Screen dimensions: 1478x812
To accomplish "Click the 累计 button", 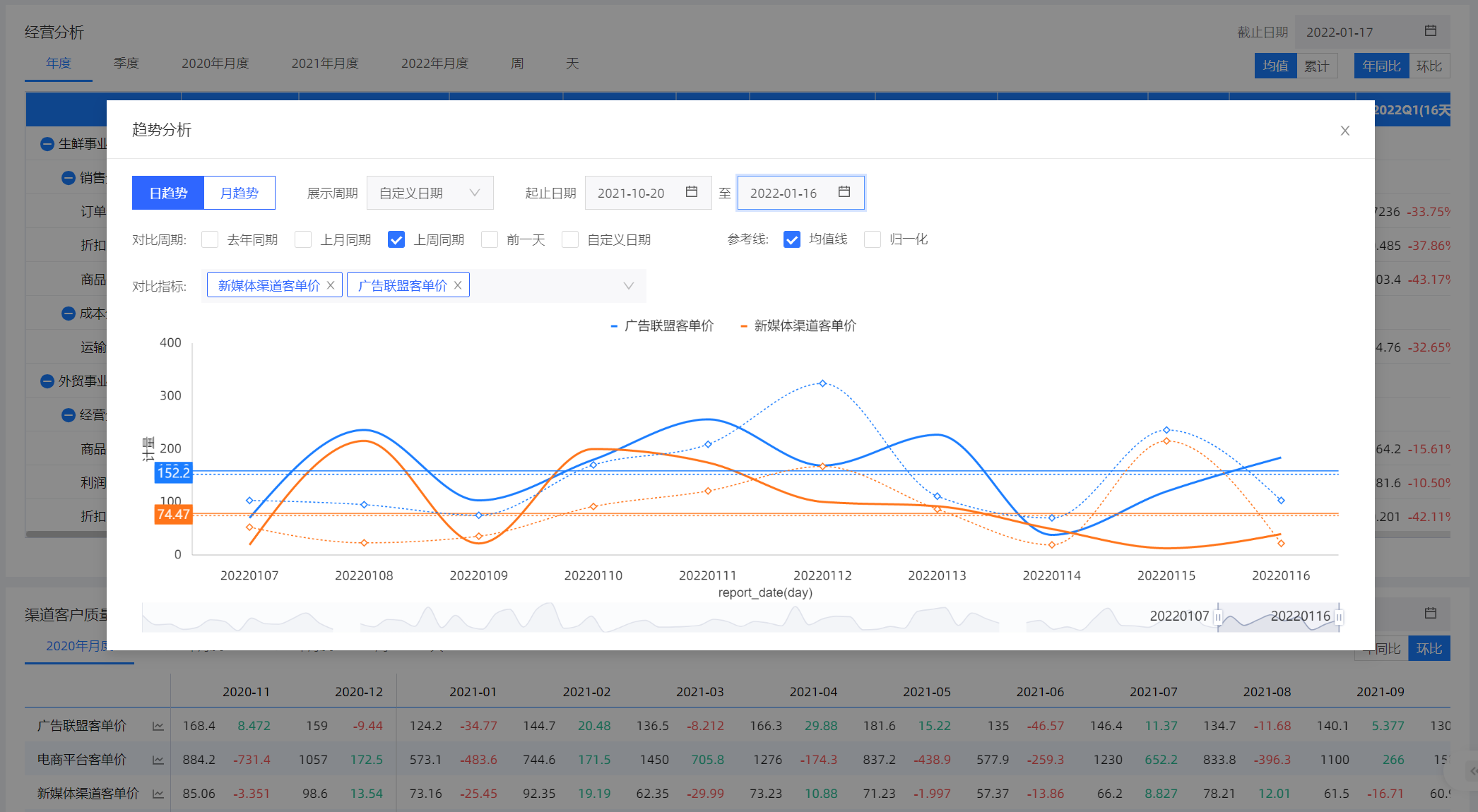I will (1317, 66).
